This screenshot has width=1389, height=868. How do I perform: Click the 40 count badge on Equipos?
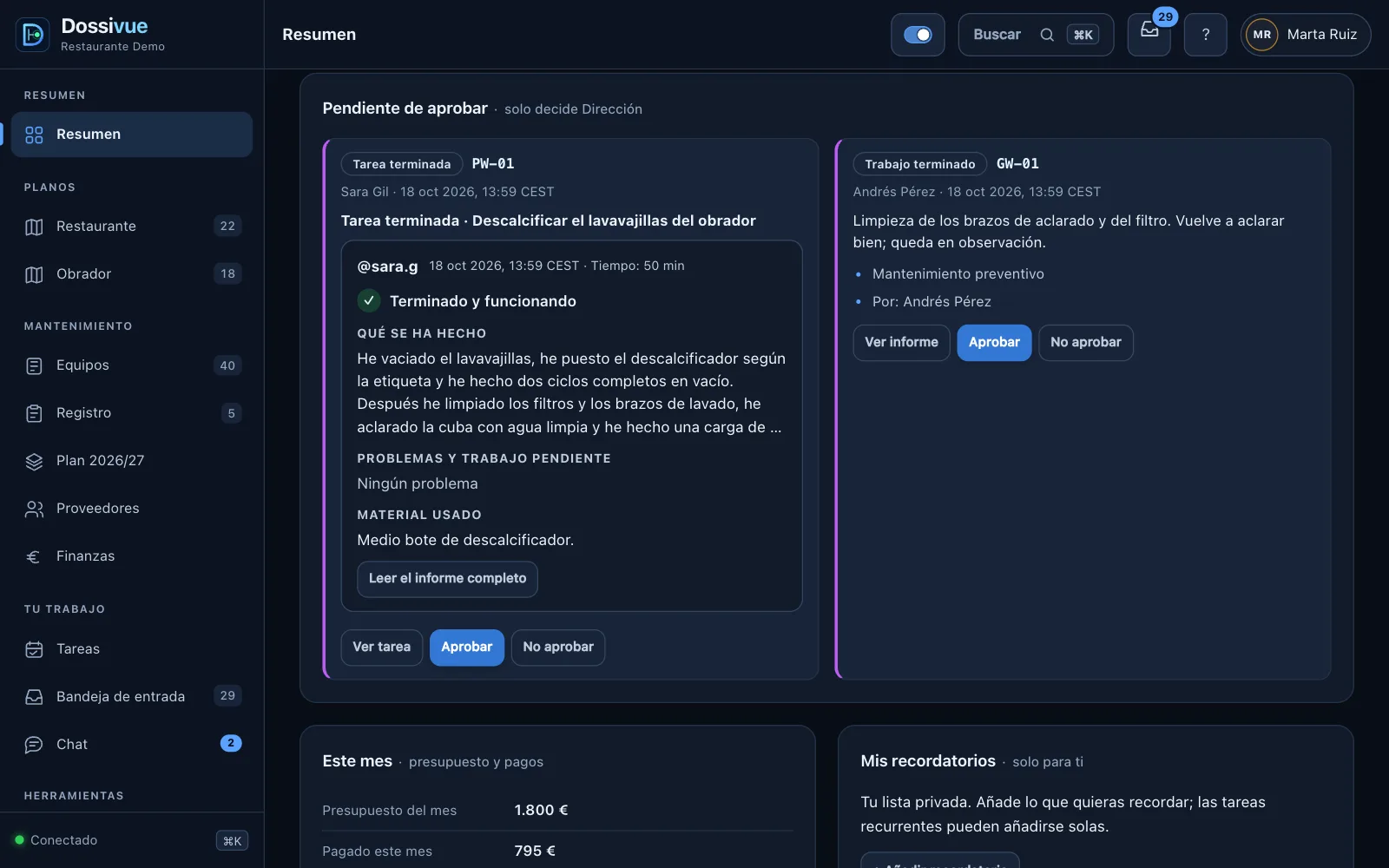(x=227, y=365)
